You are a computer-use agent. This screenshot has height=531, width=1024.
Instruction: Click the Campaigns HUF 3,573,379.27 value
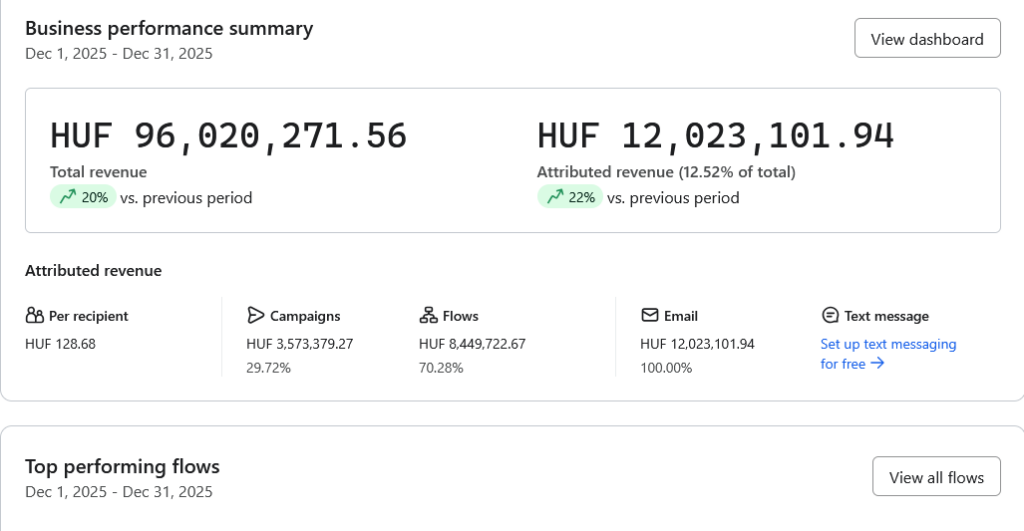click(299, 344)
